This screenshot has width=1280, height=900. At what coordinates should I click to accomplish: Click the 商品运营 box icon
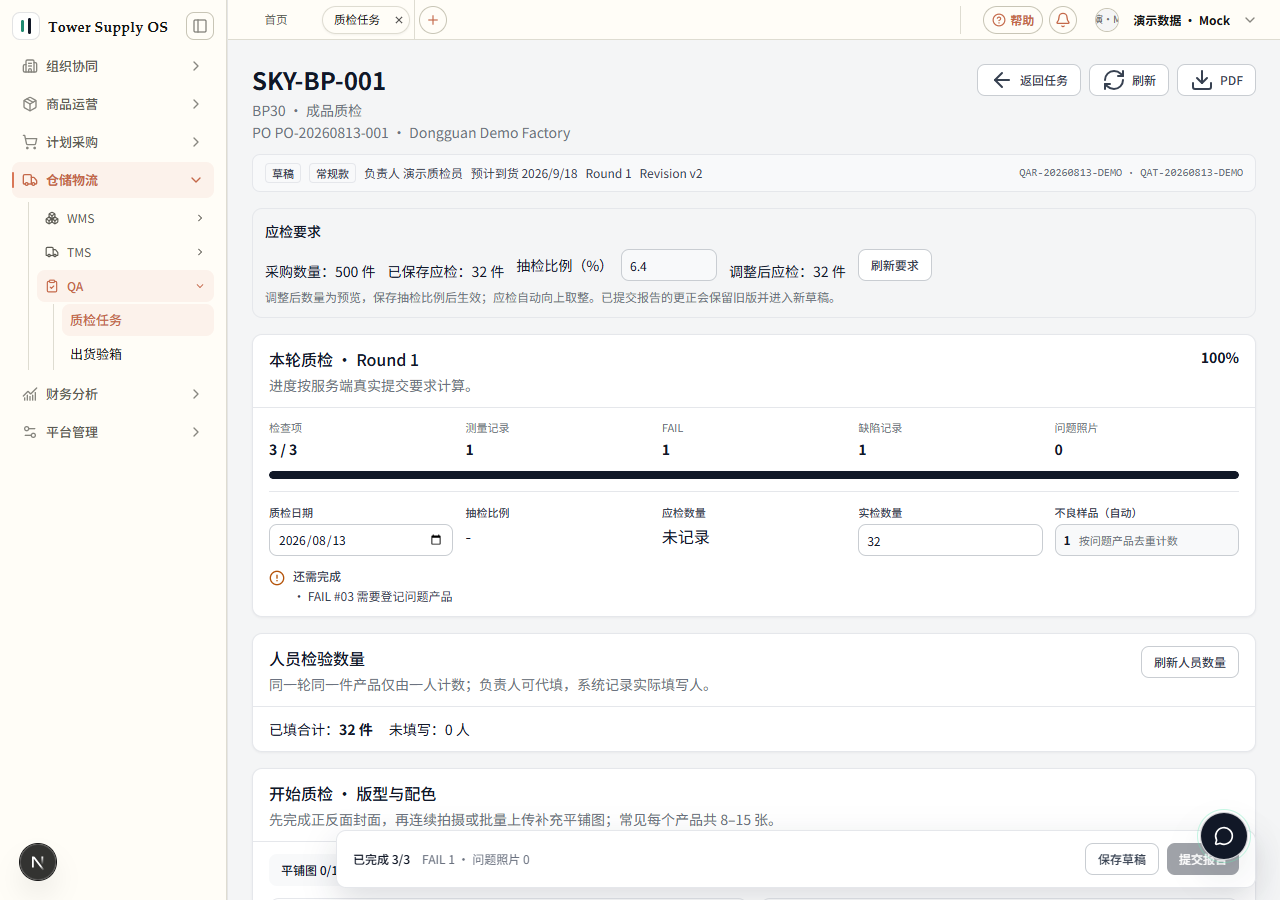[x=30, y=104]
